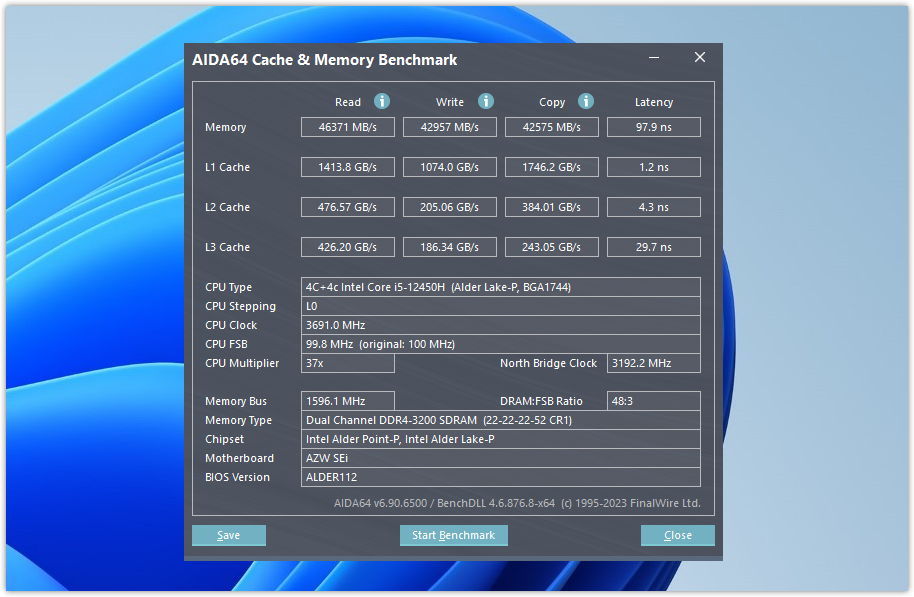Minimize the AIDA64 benchmark window
This screenshot has height=597, width=914.
click(x=654, y=59)
